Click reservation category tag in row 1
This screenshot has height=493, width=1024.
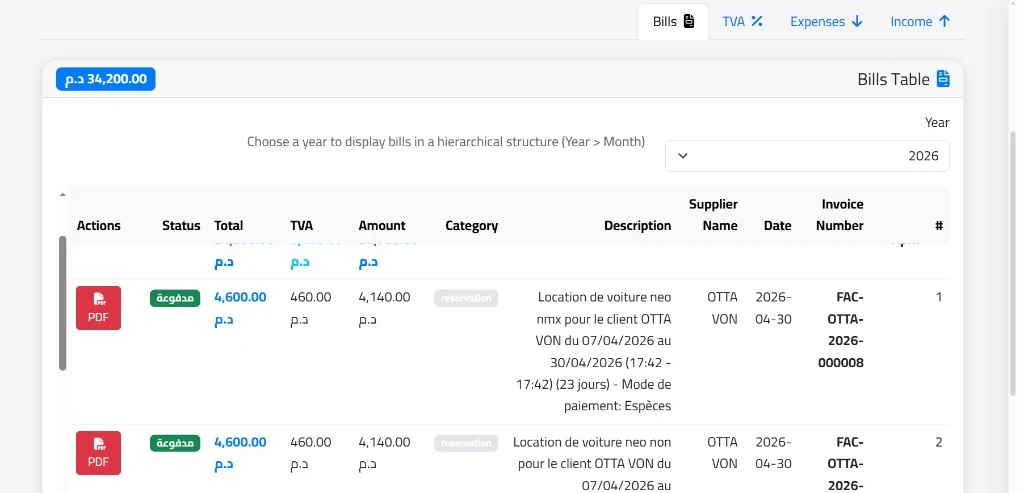[466, 298]
